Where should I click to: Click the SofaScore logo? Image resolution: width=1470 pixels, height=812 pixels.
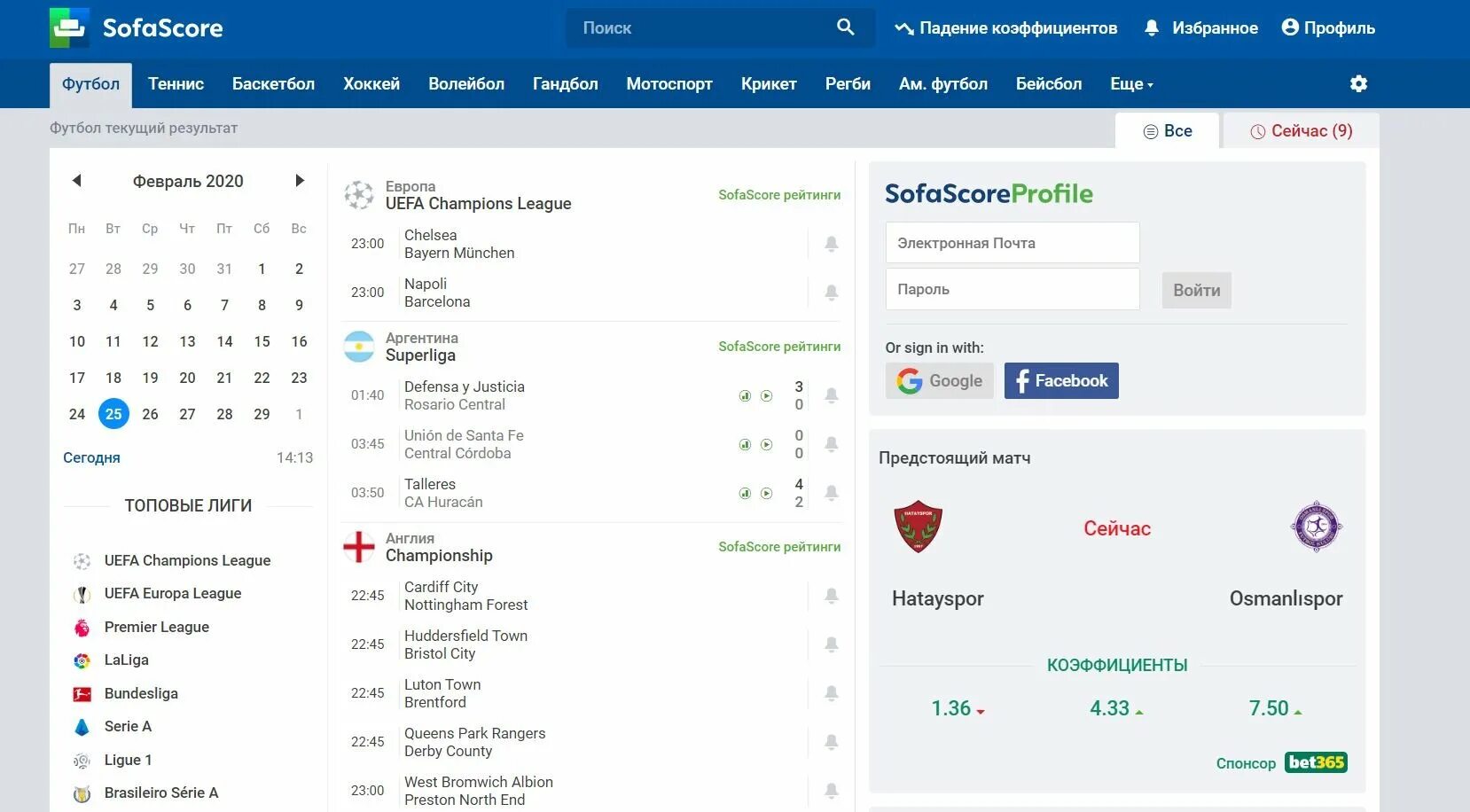point(136,27)
